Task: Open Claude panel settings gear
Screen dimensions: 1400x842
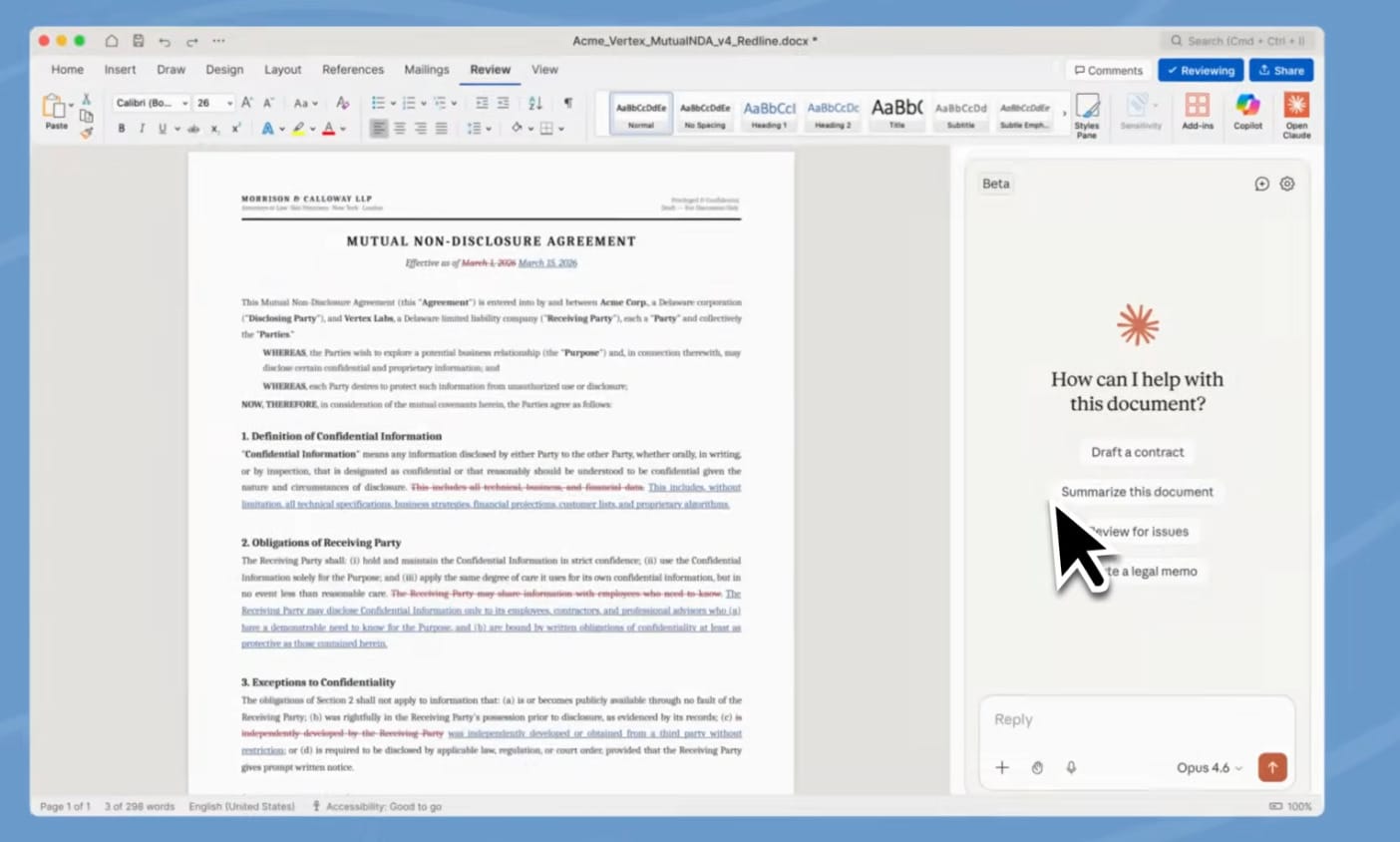Action: pyautogui.click(x=1287, y=184)
